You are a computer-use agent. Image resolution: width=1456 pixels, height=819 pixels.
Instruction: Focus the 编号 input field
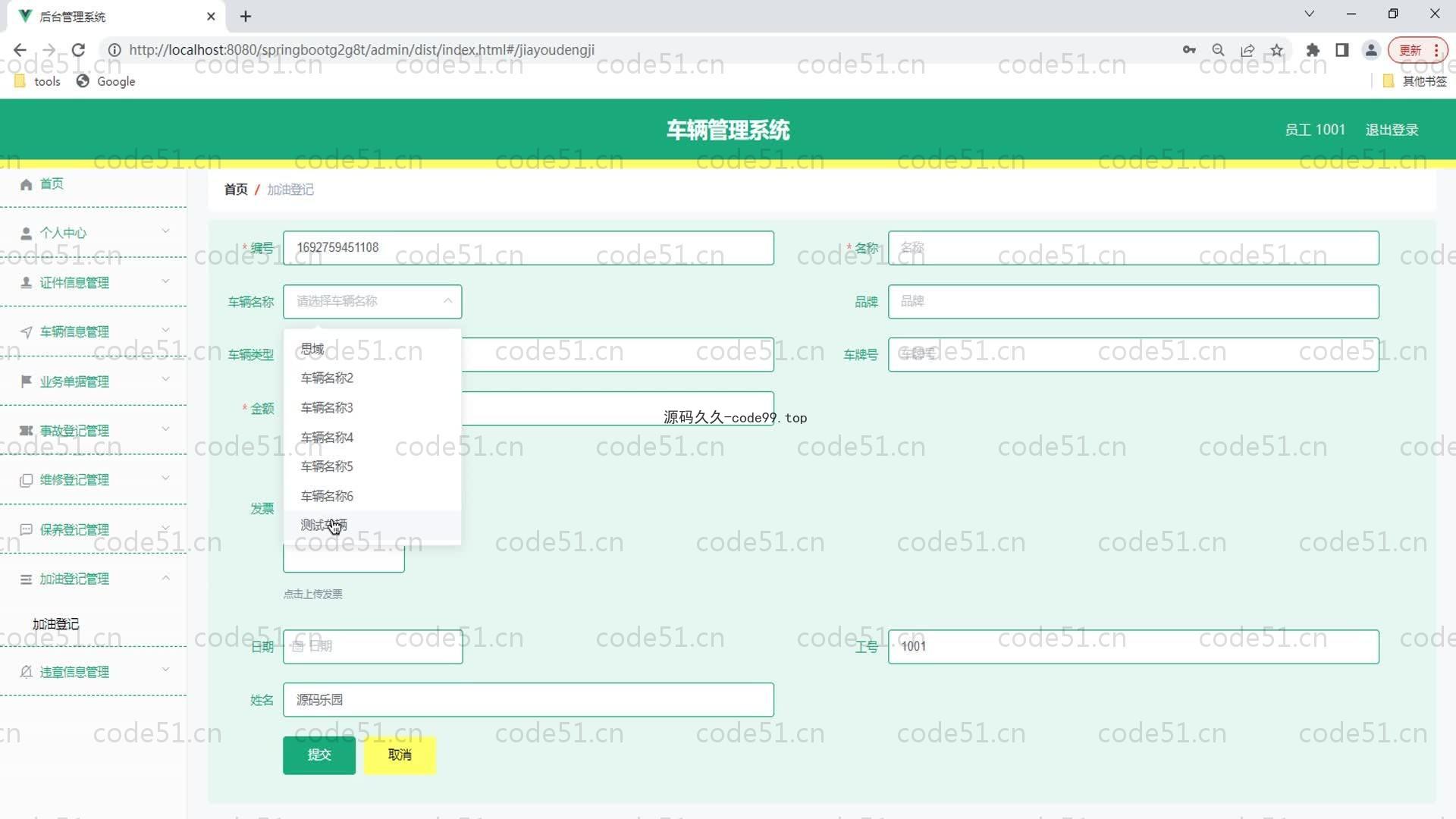point(528,248)
